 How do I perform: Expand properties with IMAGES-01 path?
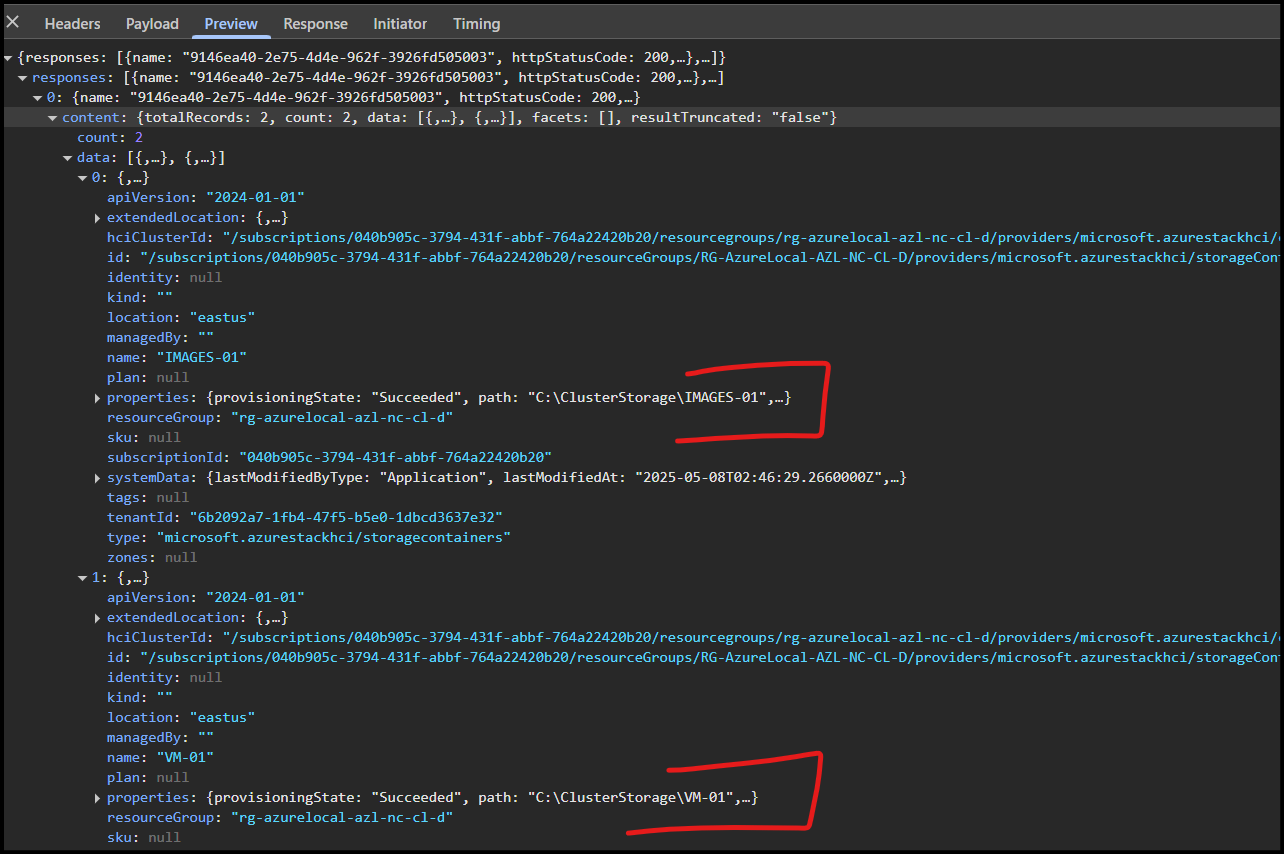98,398
